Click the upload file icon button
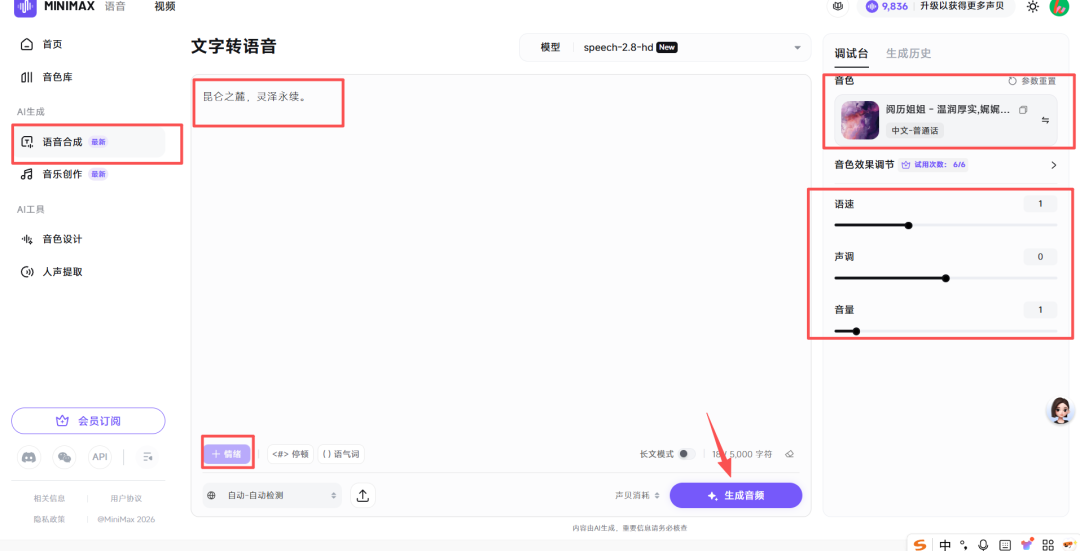This screenshot has width=1080, height=551. (363, 495)
